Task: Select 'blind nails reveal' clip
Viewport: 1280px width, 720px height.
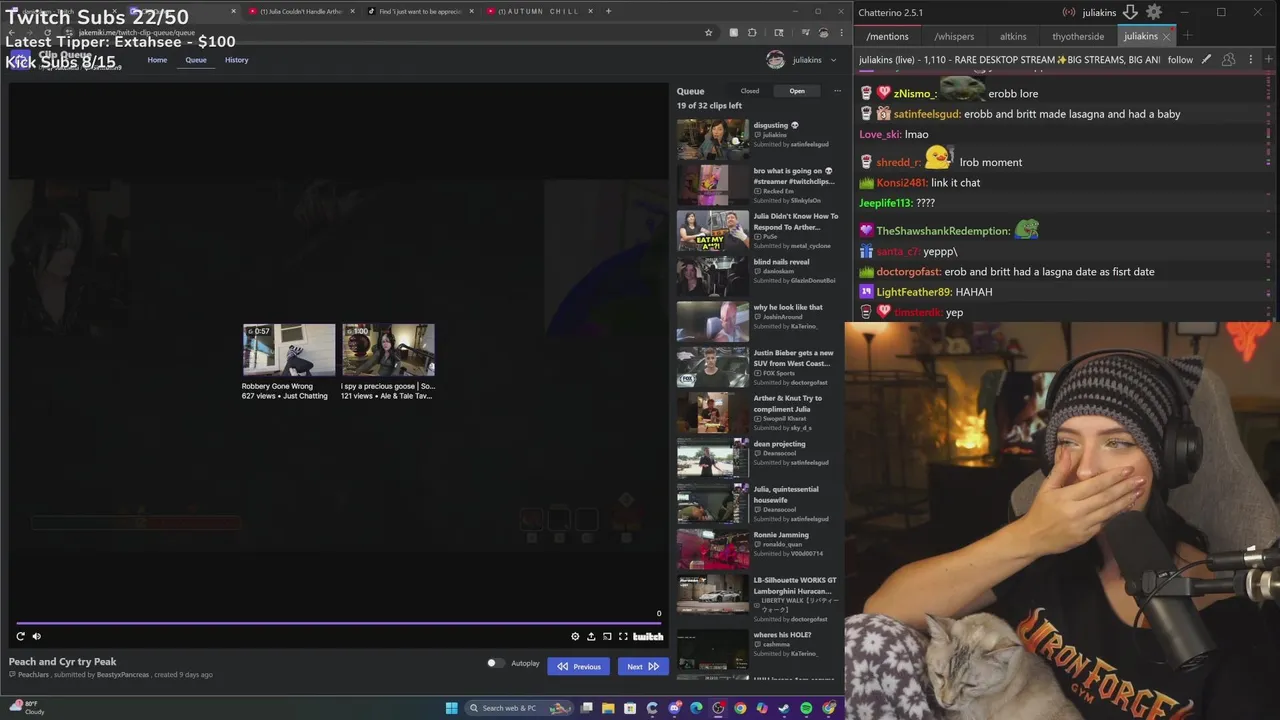Action: pyautogui.click(x=758, y=276)
